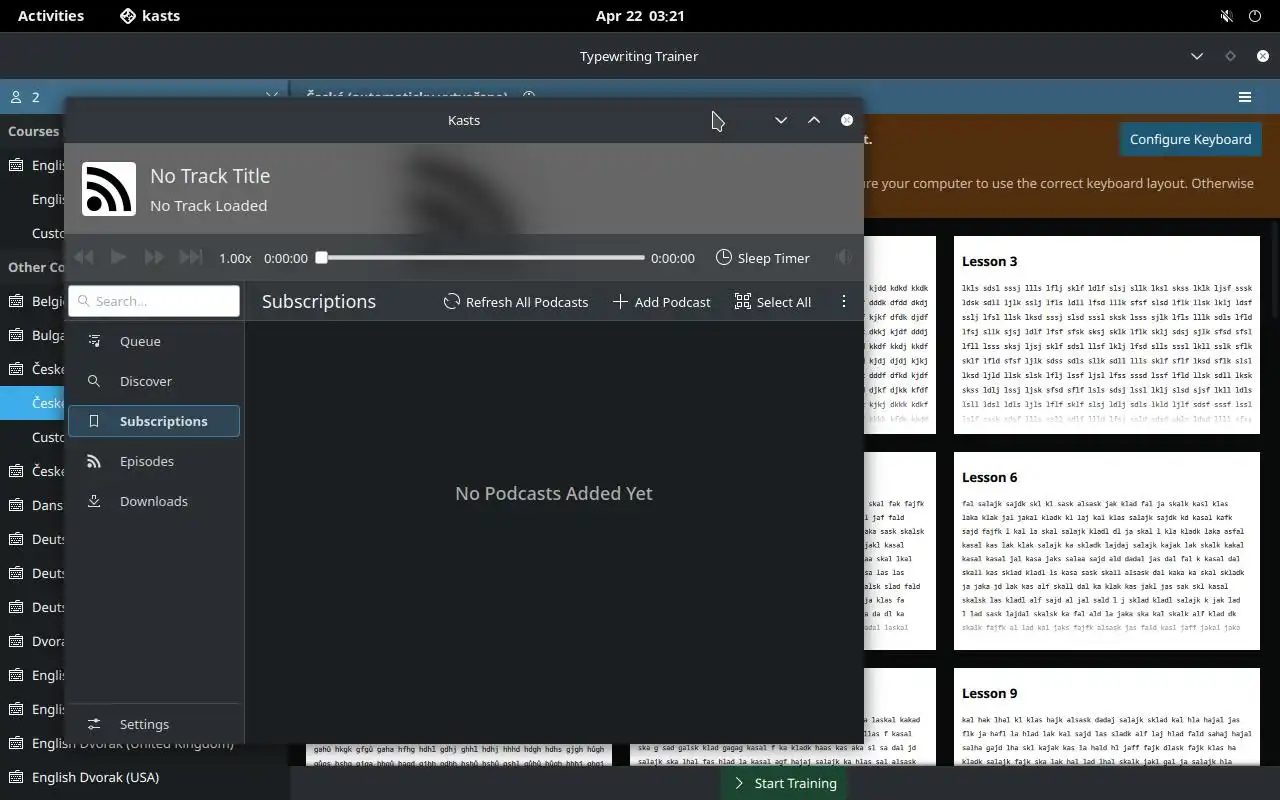Viewport: 1280px width, 800px height.
Task: Open the Episodes page in Kasts sidebar
Action: tap(154, 461)
